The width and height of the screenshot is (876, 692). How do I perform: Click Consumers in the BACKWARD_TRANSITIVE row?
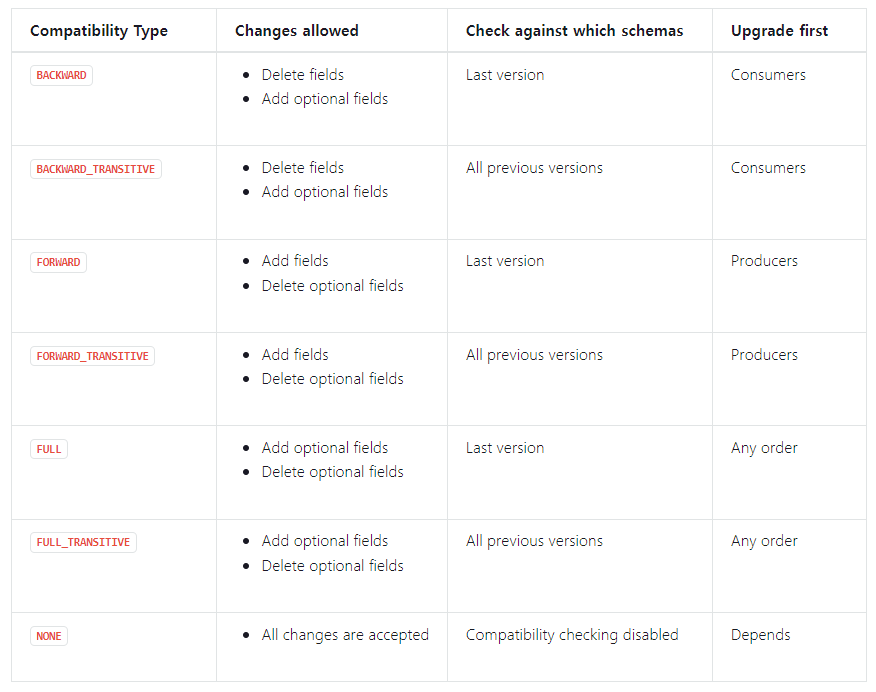[x=768, y=168]
